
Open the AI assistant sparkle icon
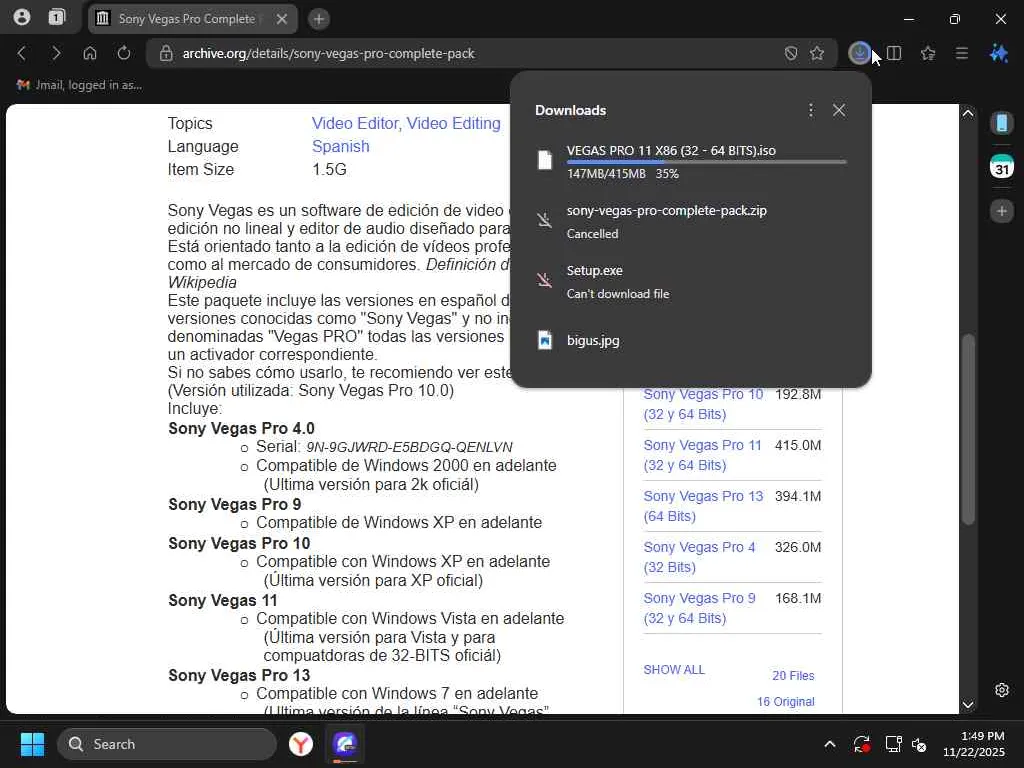[x=999, y=53]
